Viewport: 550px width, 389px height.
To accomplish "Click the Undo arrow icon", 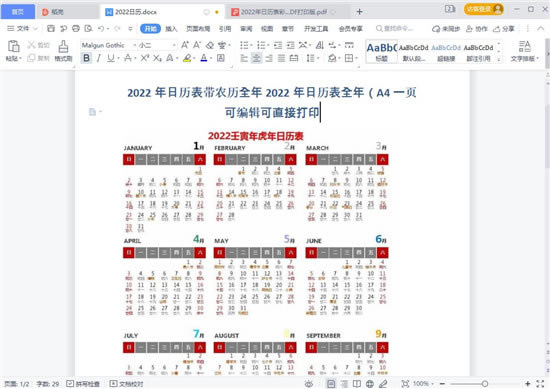I will click(x=101, y=28).
